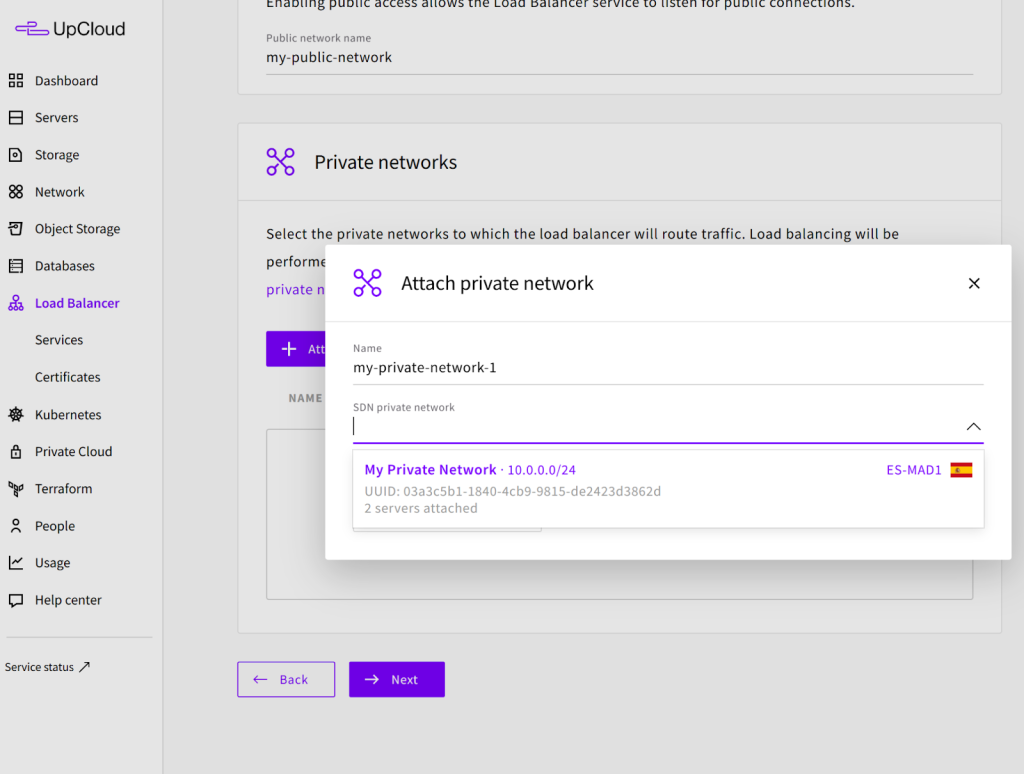Edit the private network Name field
The width and height of the screenshot is (1024, 774).
pyautogui.click(x=667, y=368)
